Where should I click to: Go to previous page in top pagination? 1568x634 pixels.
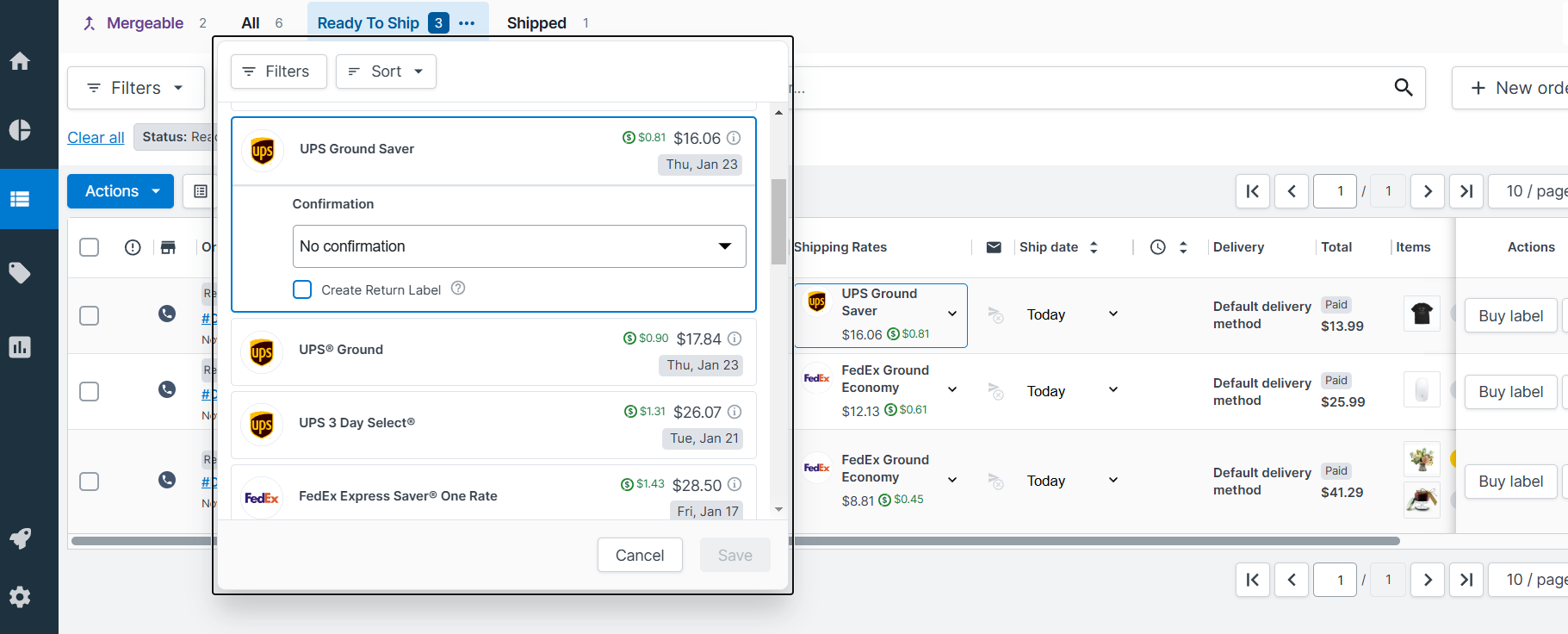pyautogui.click(x=1292, y=191)
